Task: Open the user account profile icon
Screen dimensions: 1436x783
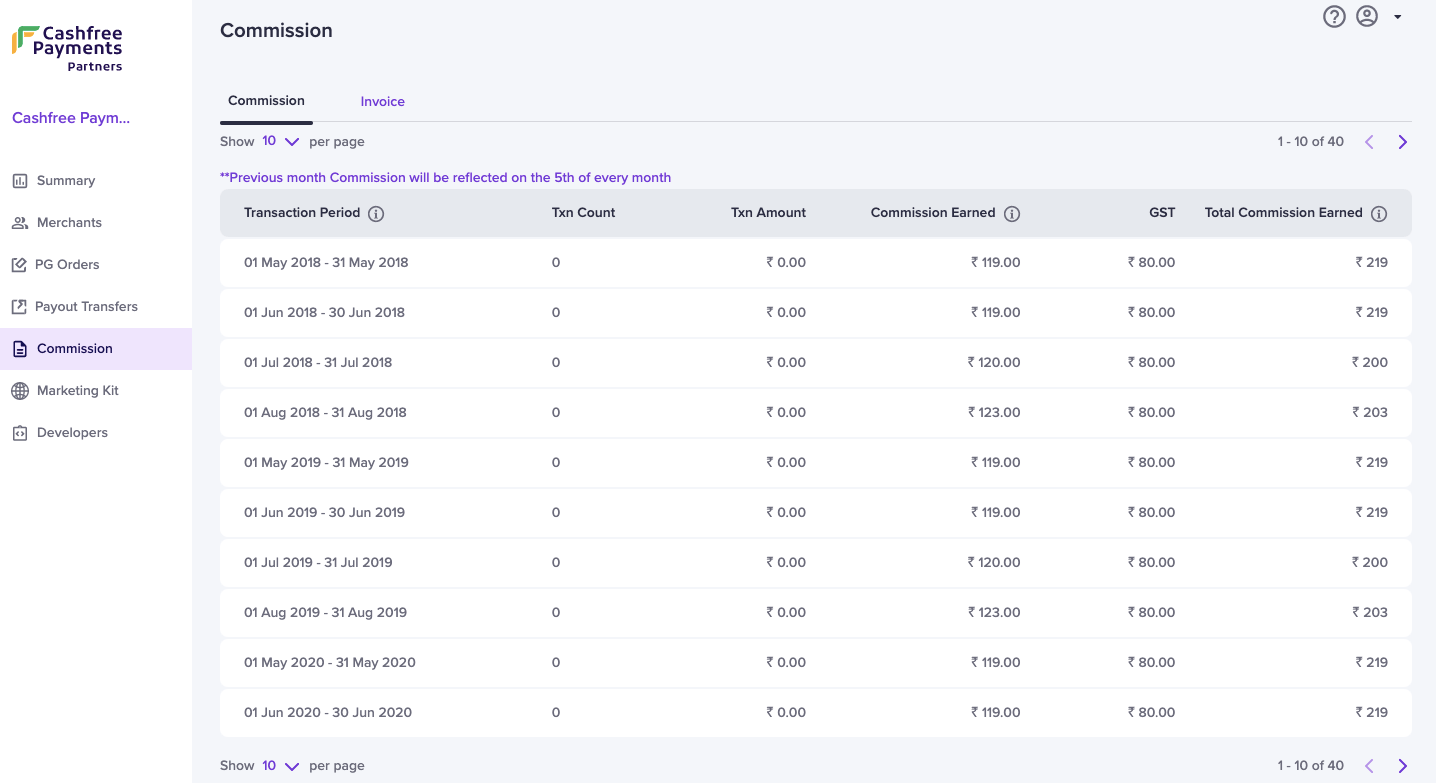Action: coord(1367,16)
